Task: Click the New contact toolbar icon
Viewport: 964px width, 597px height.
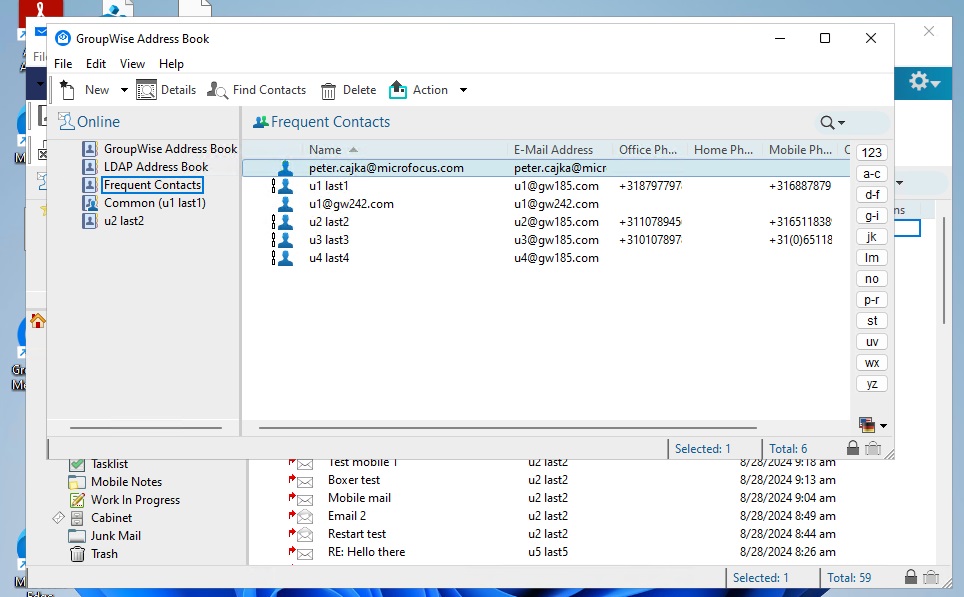Action: click(67, 90)
